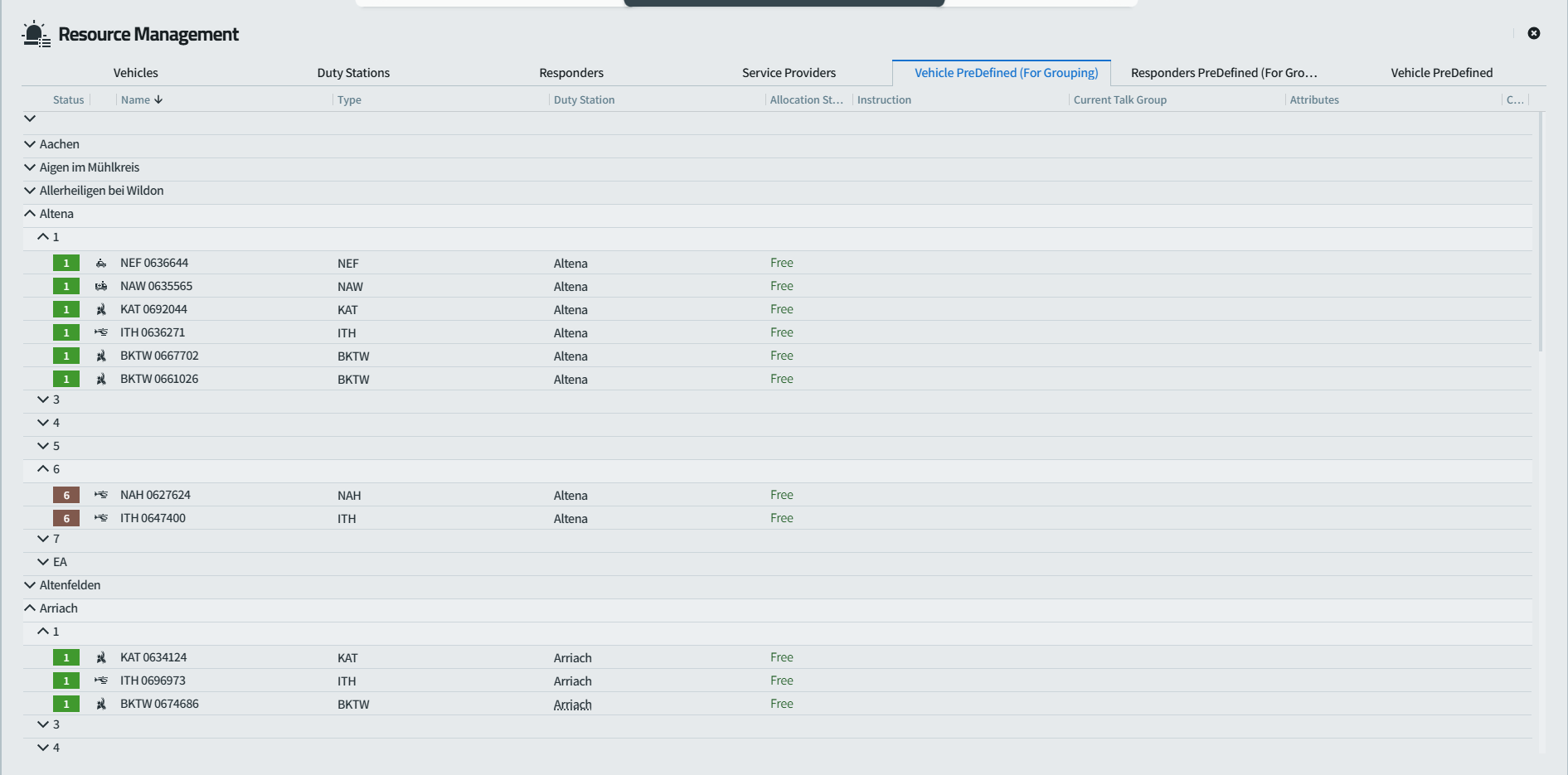Click the ambulance icon beside NAW 0635565
1568x775 pixels.
101,287
